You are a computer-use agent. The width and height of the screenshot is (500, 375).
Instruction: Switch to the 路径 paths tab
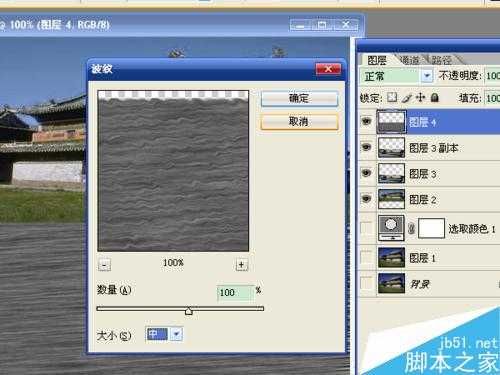click(x=441, y=60)
